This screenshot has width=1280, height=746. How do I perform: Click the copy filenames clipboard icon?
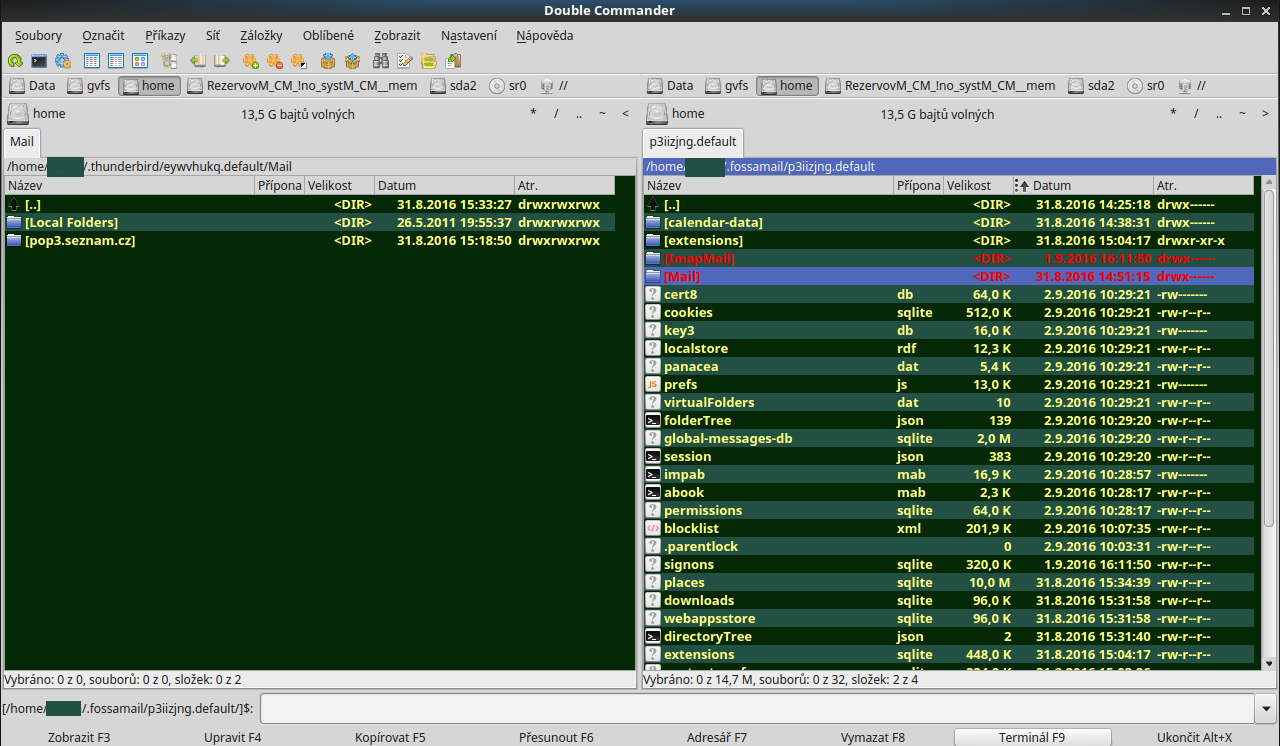(x=453, y=61)
